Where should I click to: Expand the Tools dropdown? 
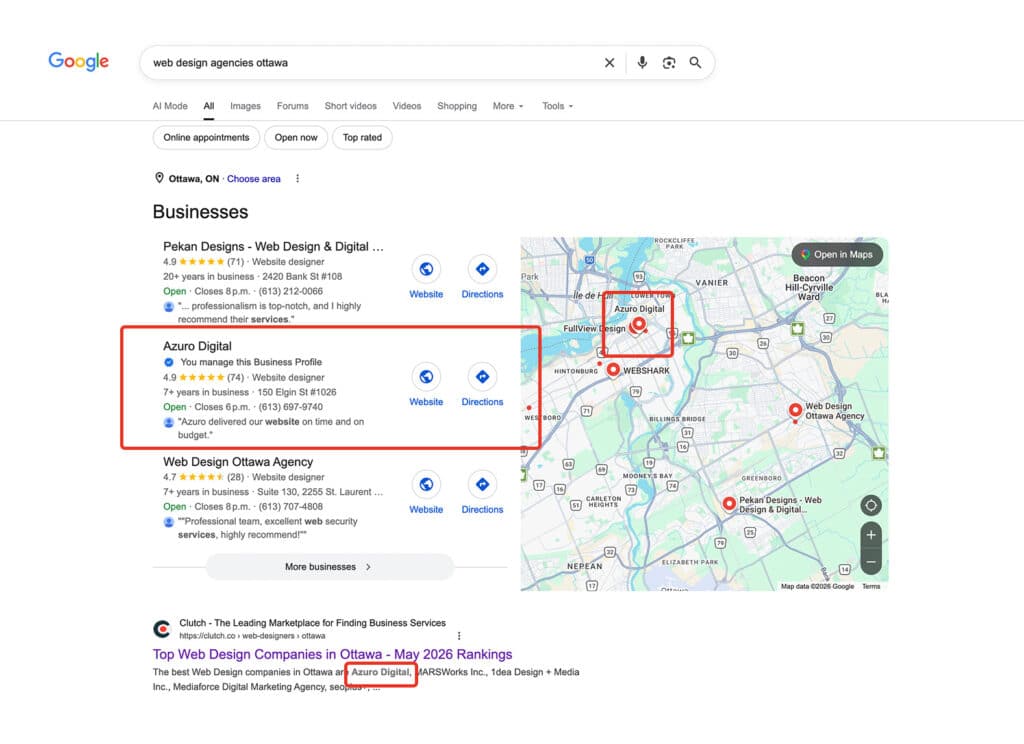coord(557,106)
